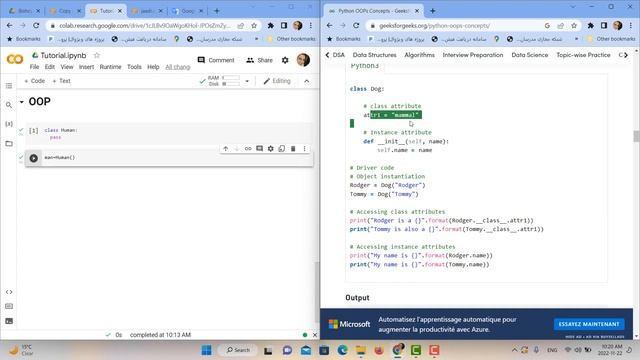The width and height of the screenshot is (640, 360).
Task: Open more cell actions menu
Action: [304, 149]
